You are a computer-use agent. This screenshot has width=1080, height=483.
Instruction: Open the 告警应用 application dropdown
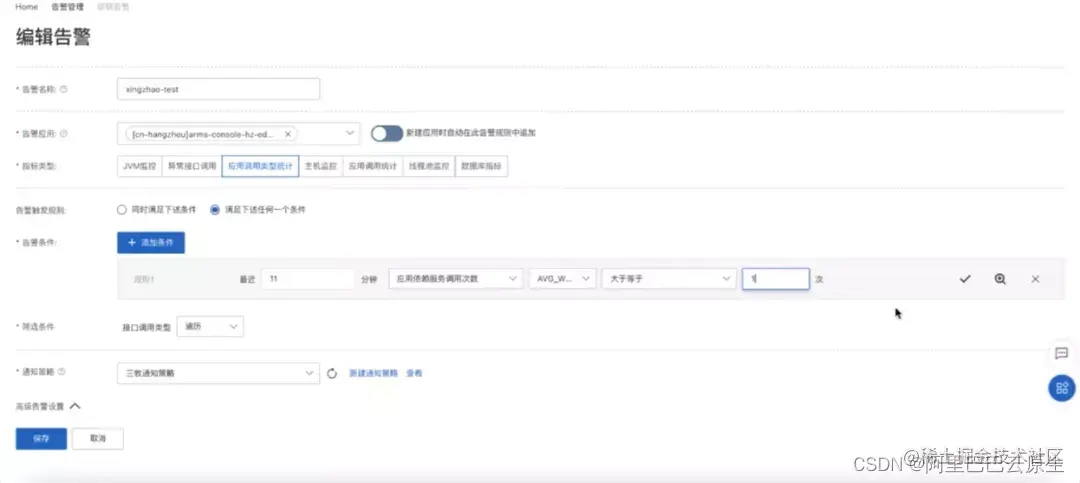point(238,134)
